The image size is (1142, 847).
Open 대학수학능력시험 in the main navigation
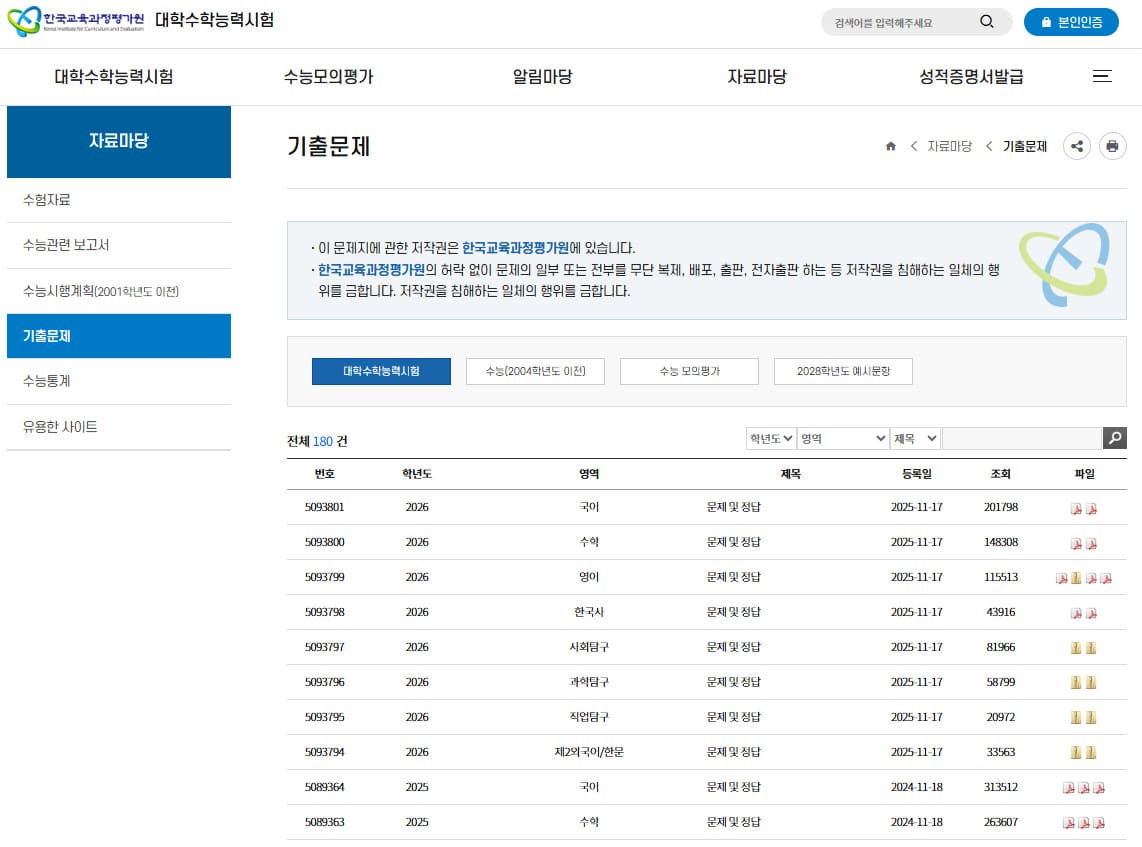(x=114, y=76)
